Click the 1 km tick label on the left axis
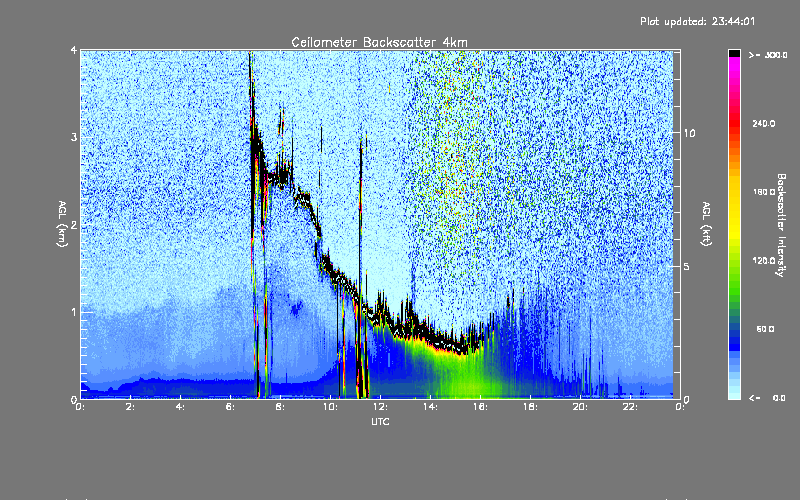 (x=74, y=312)
